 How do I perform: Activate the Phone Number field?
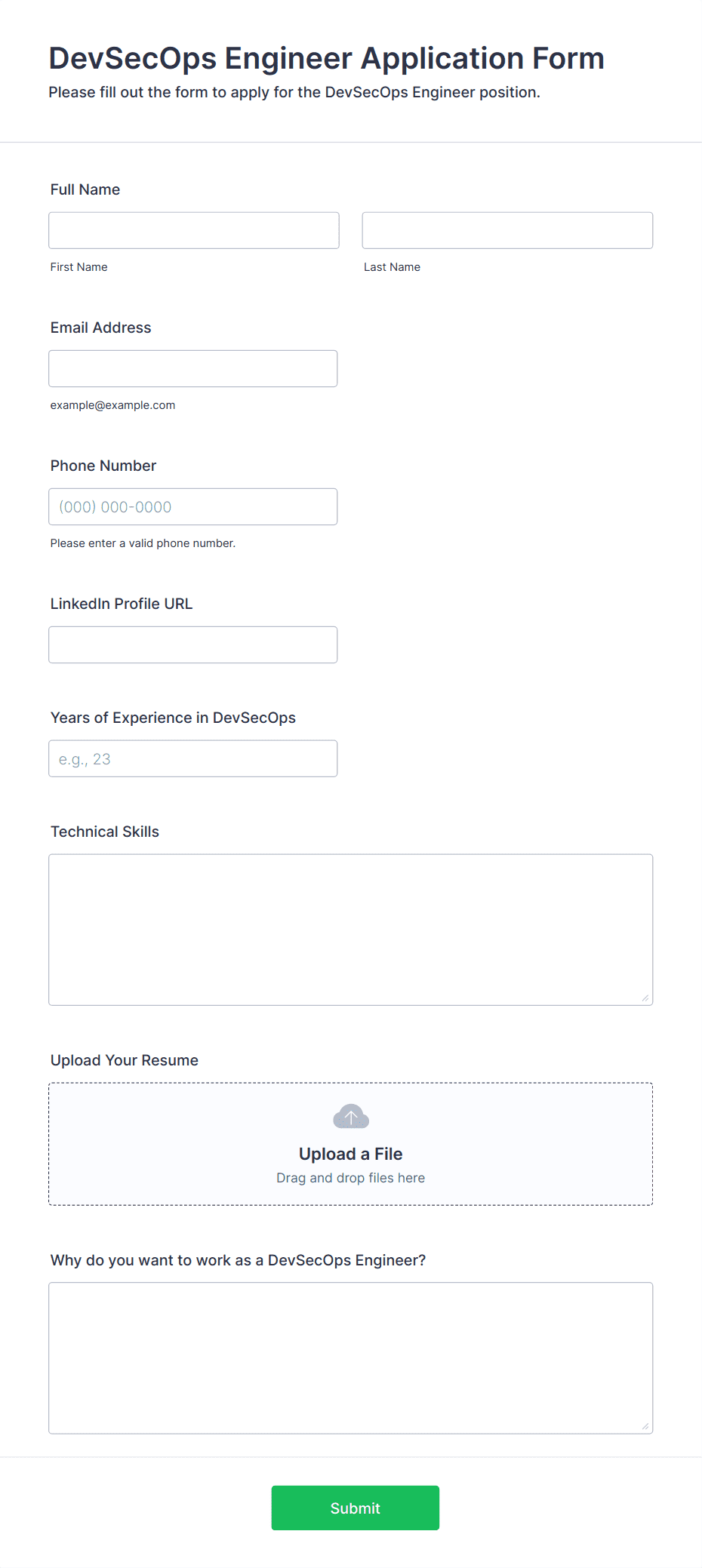193,506
